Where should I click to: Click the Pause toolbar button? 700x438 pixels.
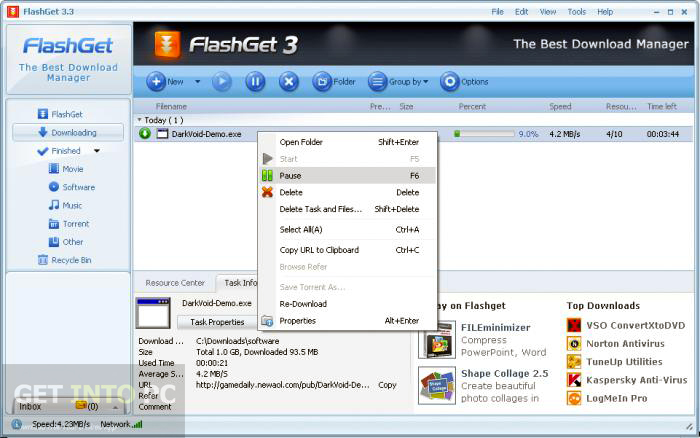tap(255, 82)
